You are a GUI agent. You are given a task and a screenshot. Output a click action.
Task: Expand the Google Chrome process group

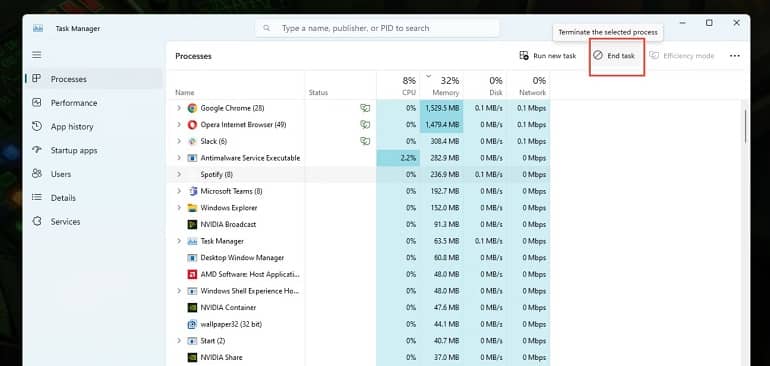coord(179,108)
